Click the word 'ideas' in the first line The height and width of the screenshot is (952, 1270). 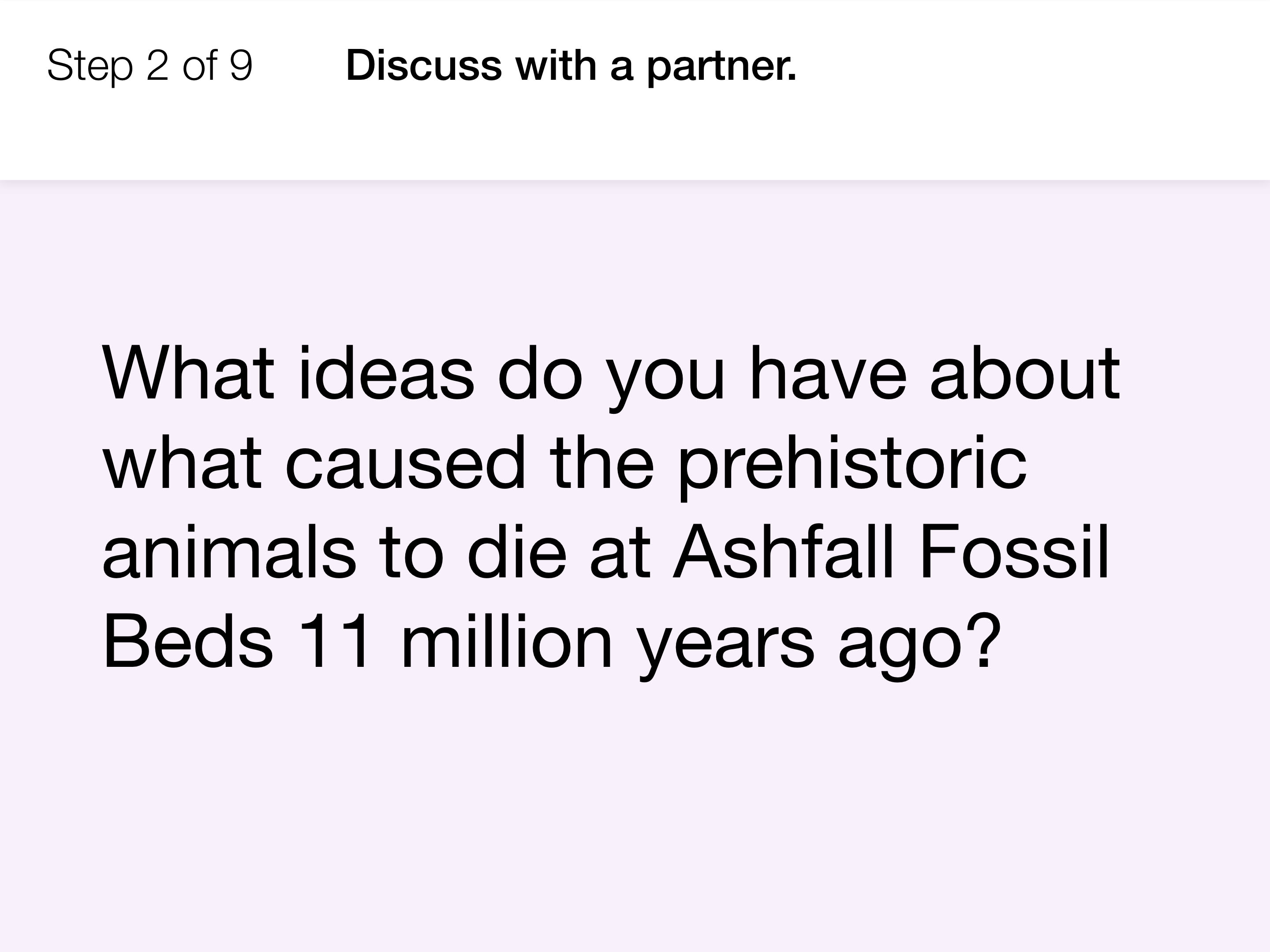click(386, 372)
